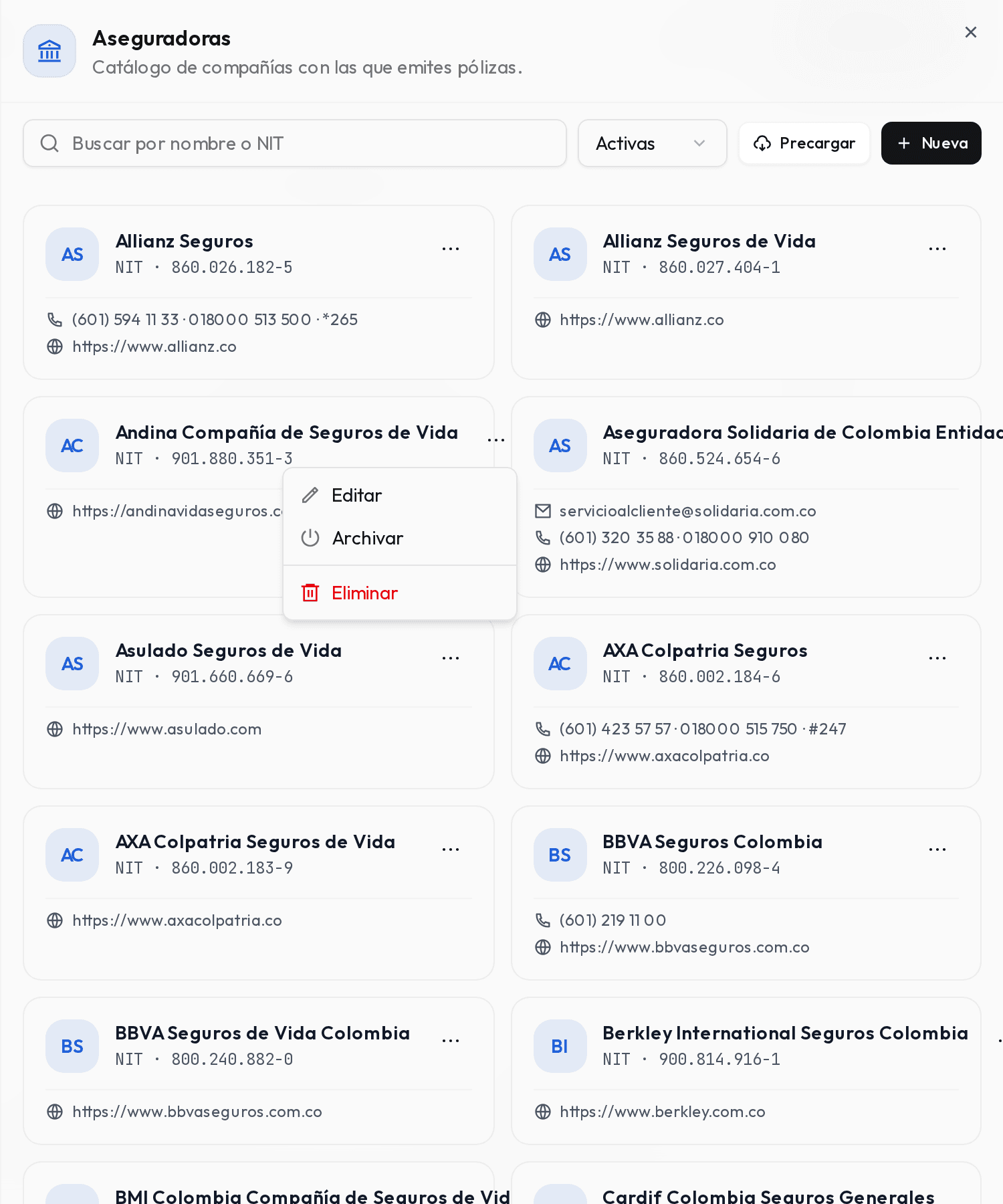Screen dimensions: 1003x1204
Task: Click the Aseguradora Solidaria de Colombia title
Action: [x=802, y=433]
